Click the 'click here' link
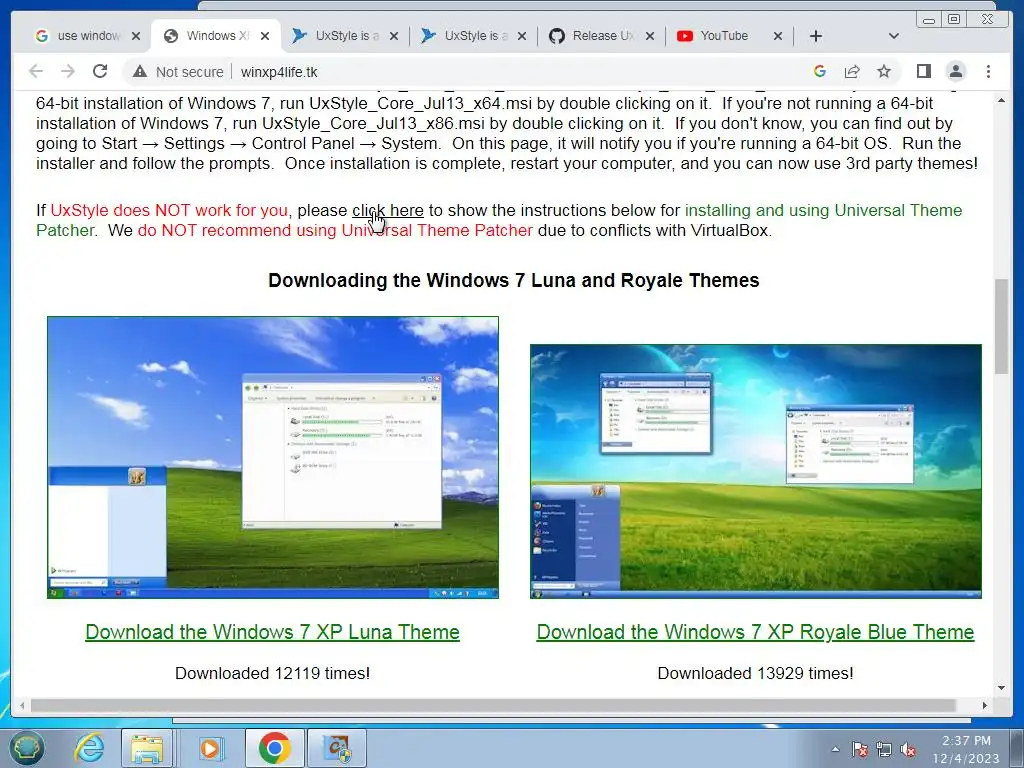1024x768 pixels. [388, 210]
